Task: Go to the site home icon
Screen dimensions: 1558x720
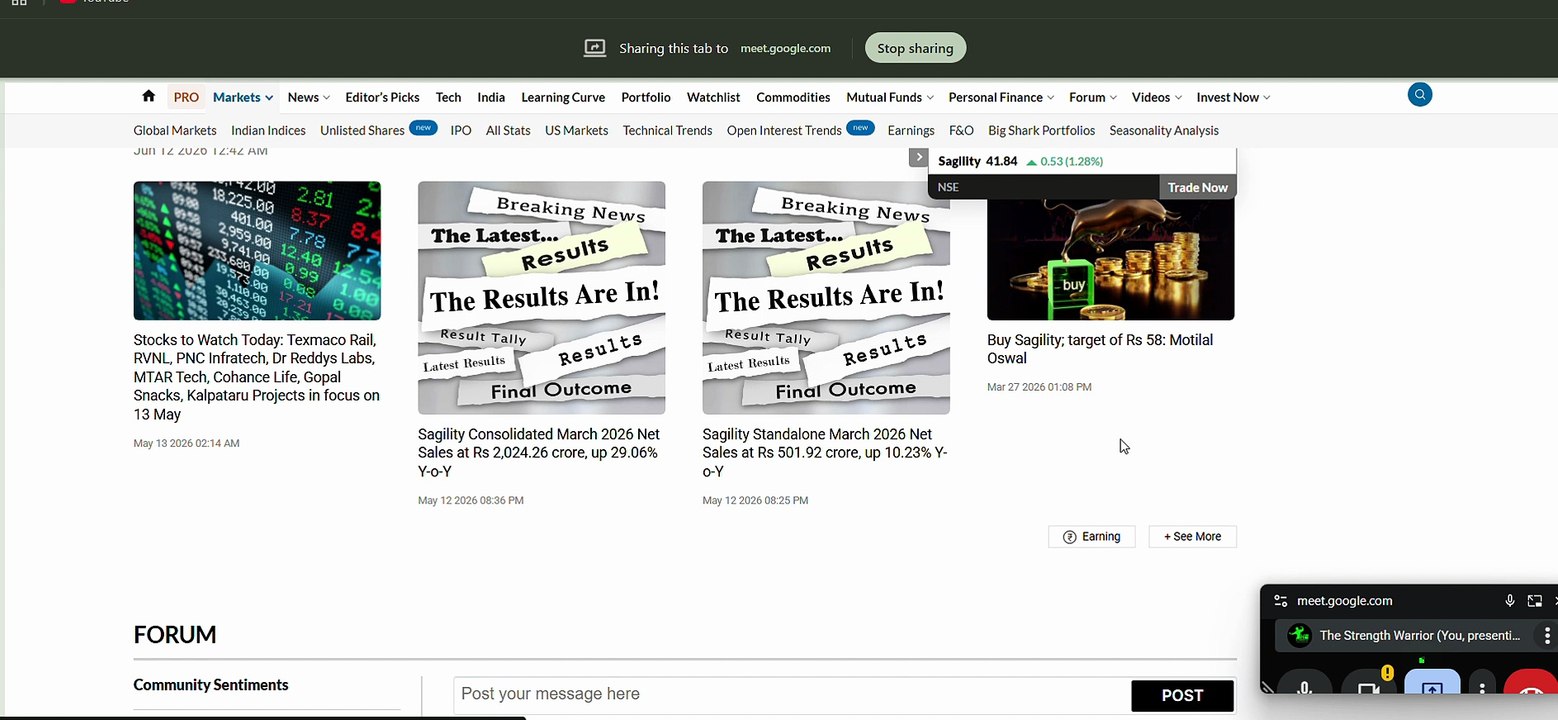Action: (148, 96)
